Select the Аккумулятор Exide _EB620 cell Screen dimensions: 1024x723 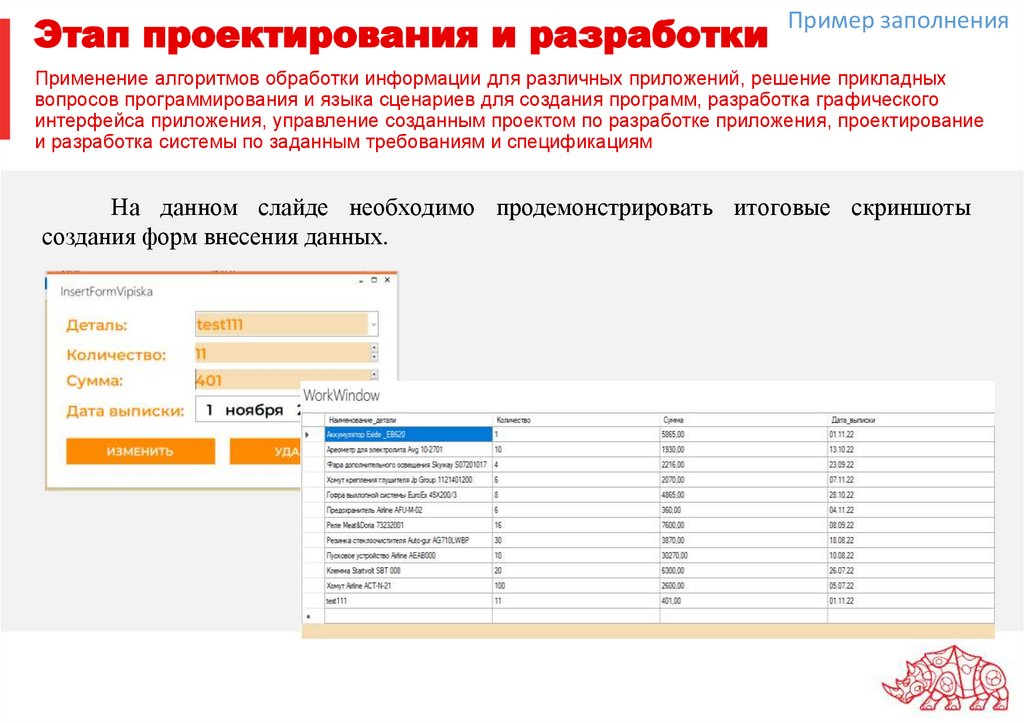tap(408, 434)
